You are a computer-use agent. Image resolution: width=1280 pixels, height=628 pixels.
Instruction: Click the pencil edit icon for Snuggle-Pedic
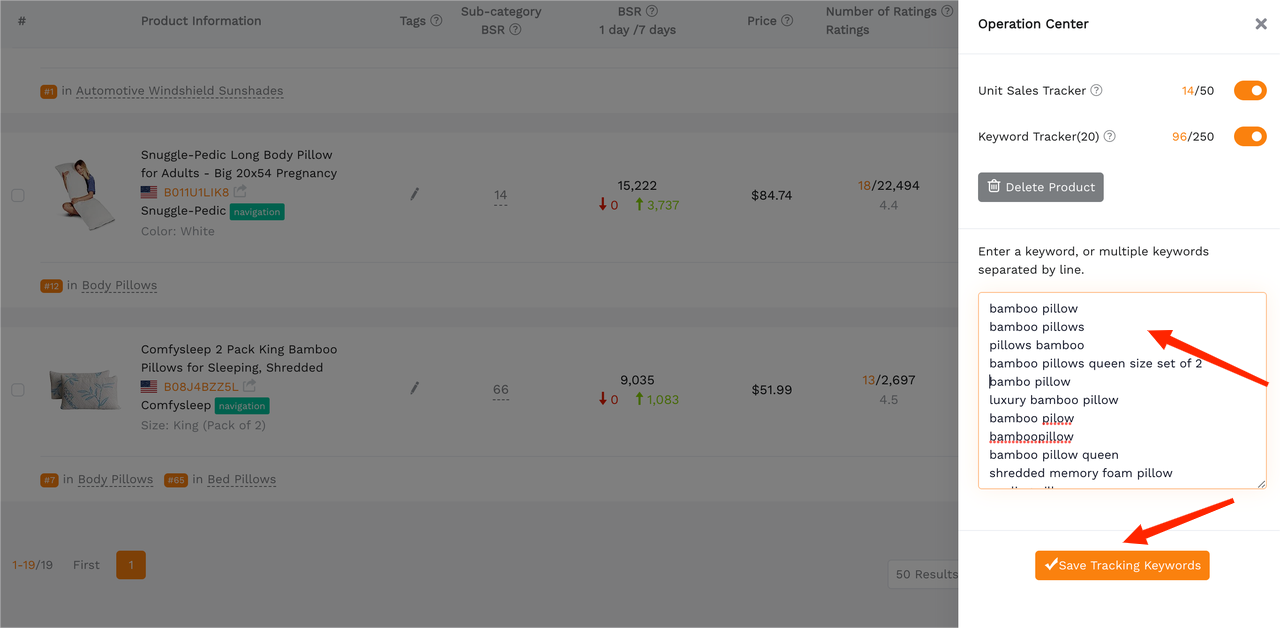click(x=414, y=194)
